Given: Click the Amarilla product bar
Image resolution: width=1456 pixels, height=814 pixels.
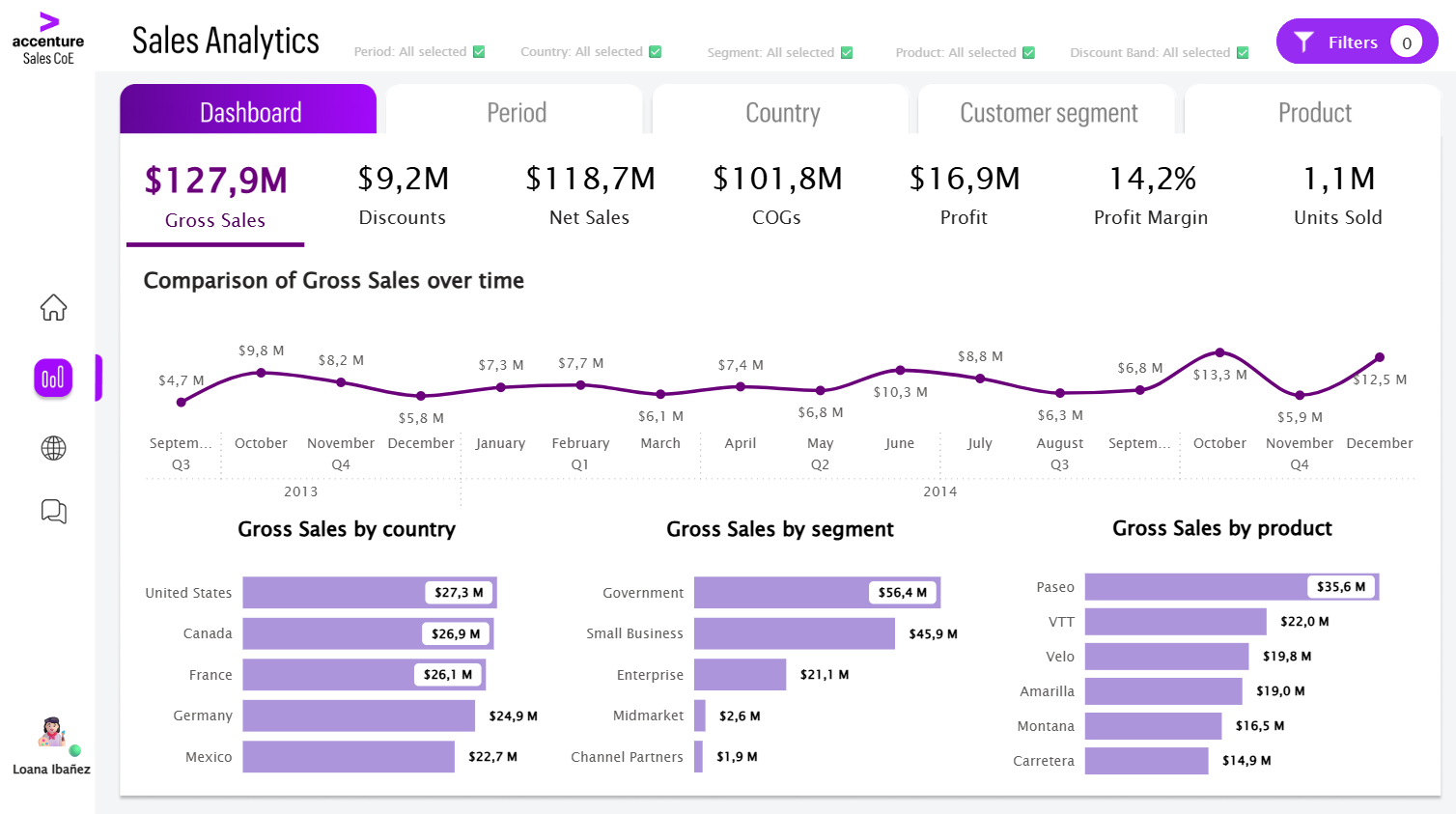Looking at the screenshot, I should pyautogui.click(x=1163, y=691).
